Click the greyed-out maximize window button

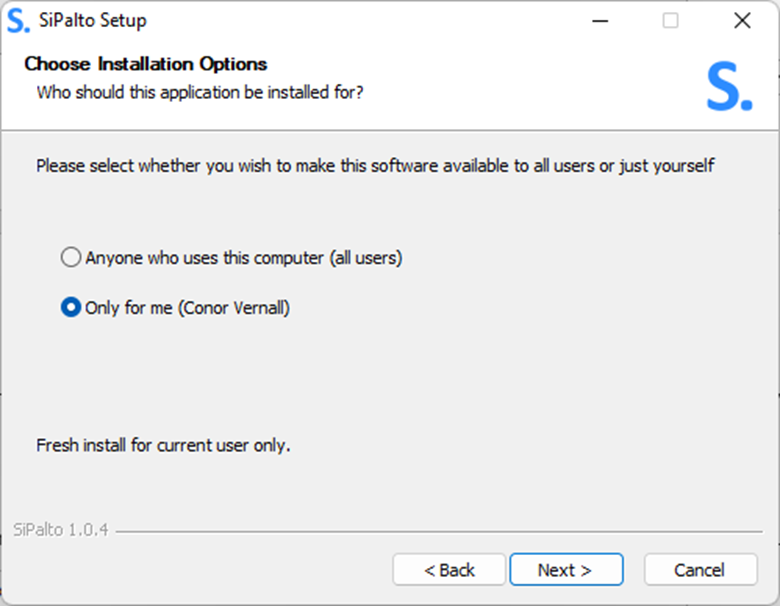671,21
